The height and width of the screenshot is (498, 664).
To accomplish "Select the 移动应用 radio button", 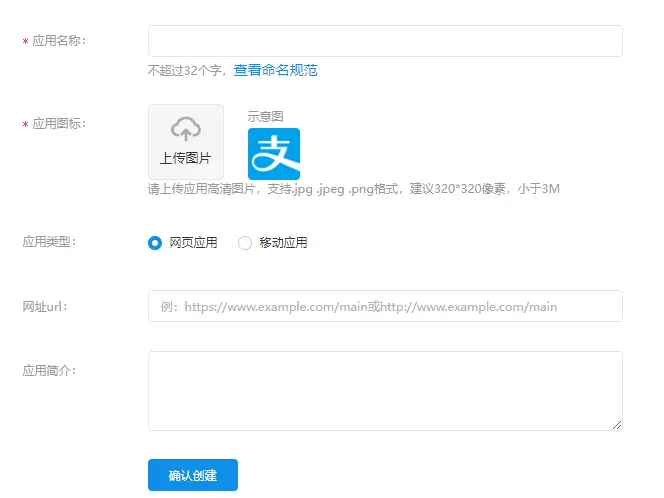I will [x=245, y=243].
